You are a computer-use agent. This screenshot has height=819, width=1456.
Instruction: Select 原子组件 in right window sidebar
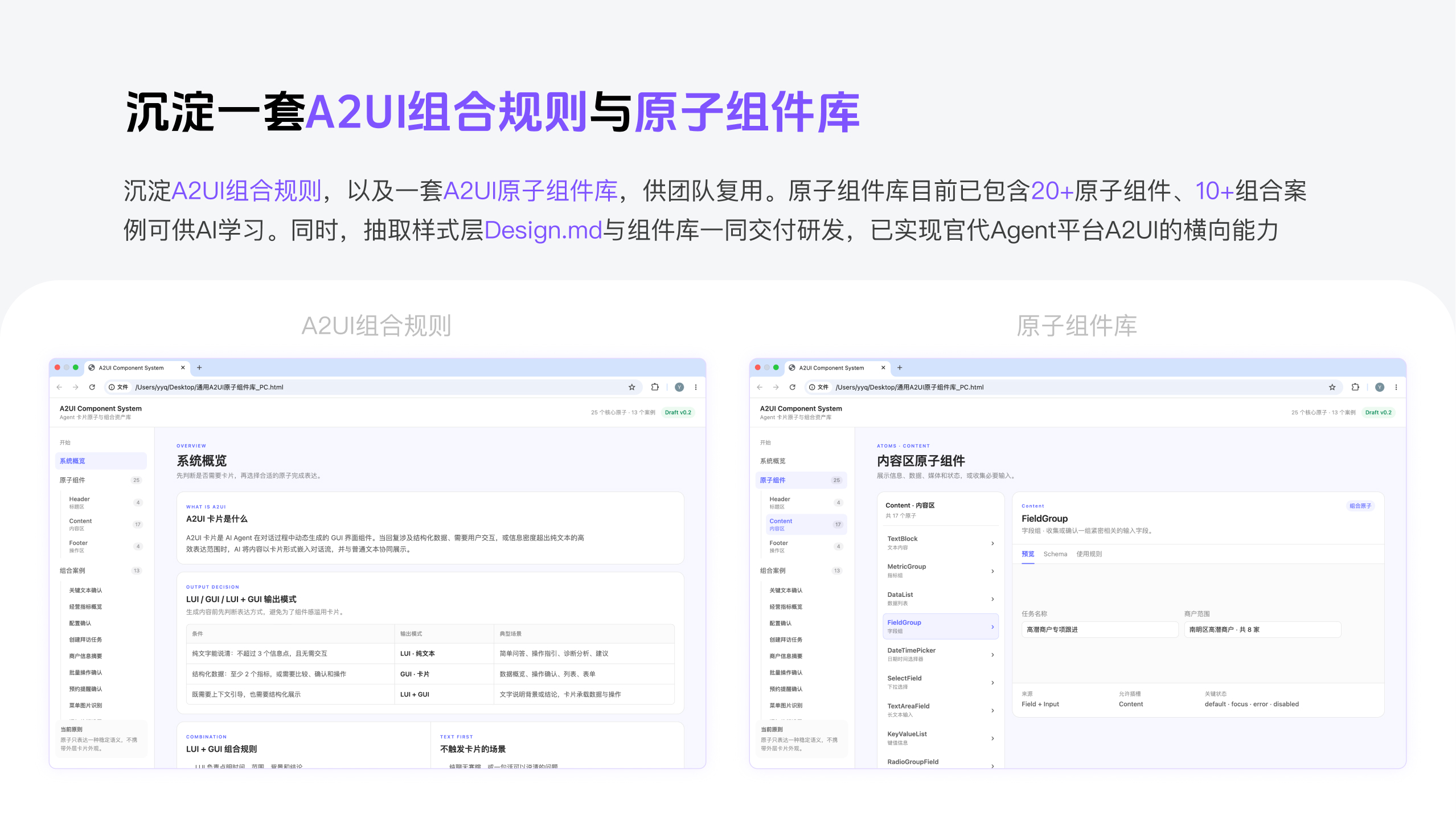click(x=801, y=480)
